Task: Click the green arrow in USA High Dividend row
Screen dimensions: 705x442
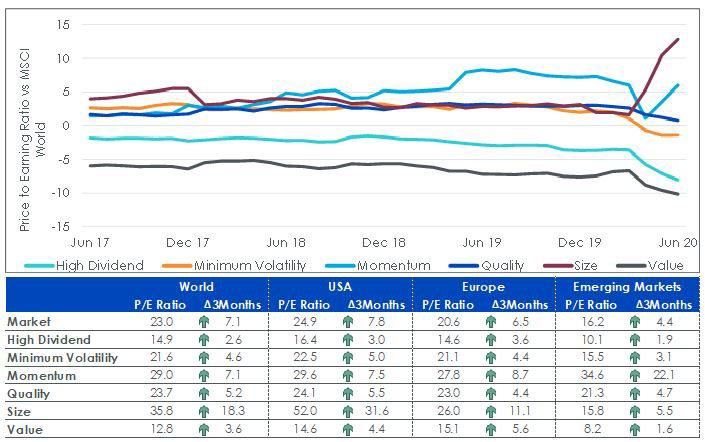Action: click(348, 340)
